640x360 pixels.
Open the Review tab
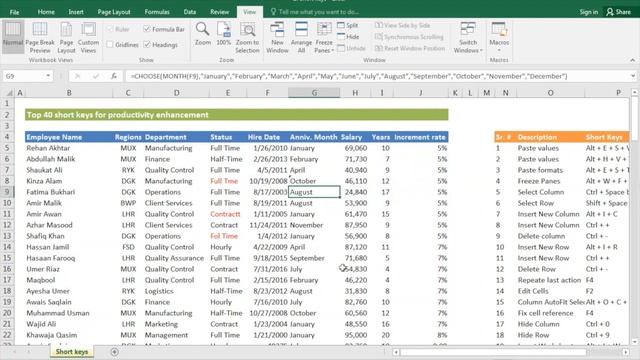(x=220, y=12)
